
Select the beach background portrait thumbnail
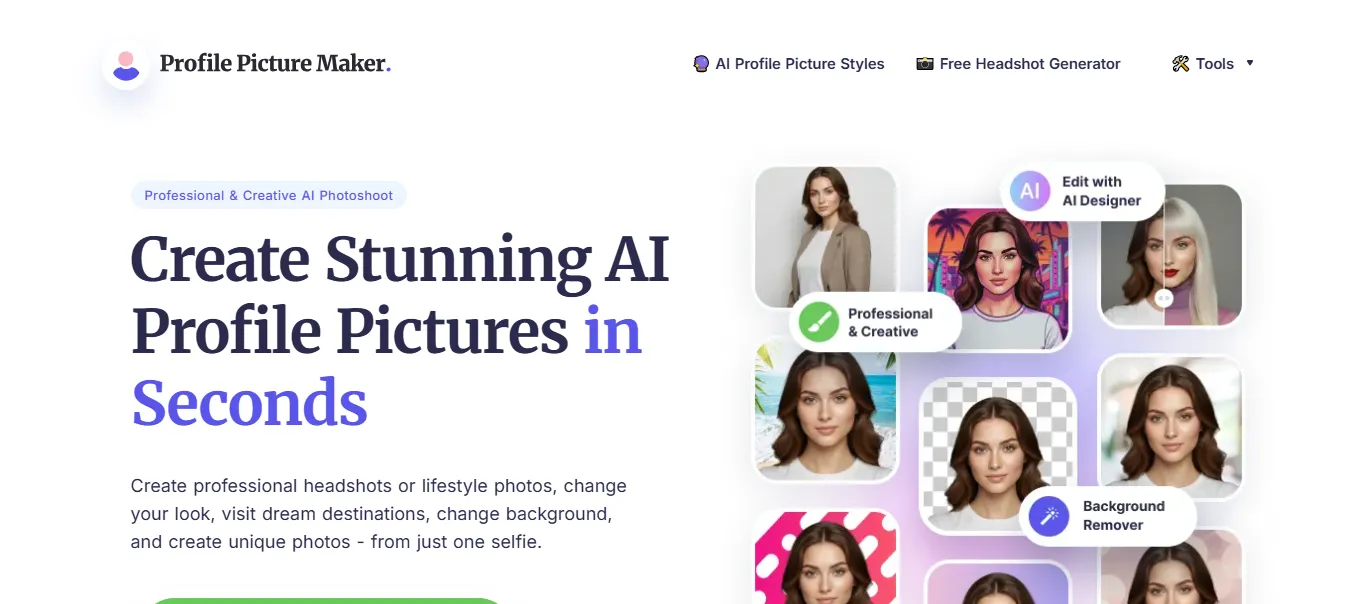click(x=825, y=410)
